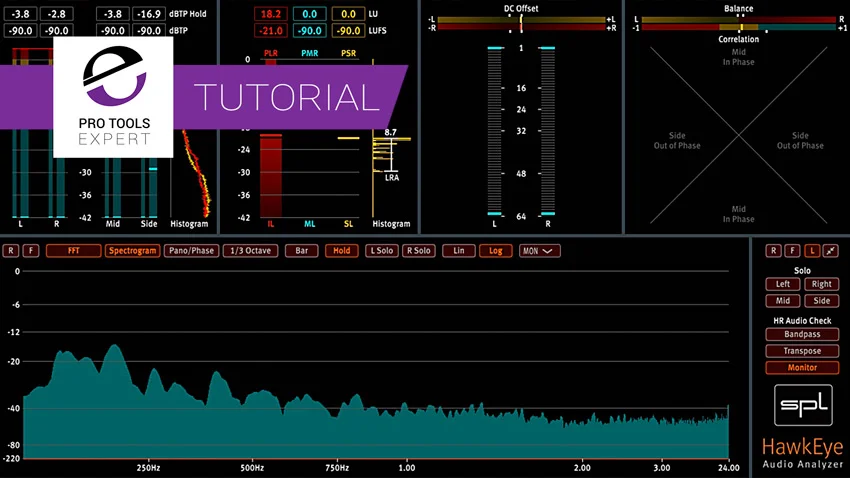850x478 pixels.
Task: Click the -R DC Offset meter bar
Action: (x=521, y=27)
